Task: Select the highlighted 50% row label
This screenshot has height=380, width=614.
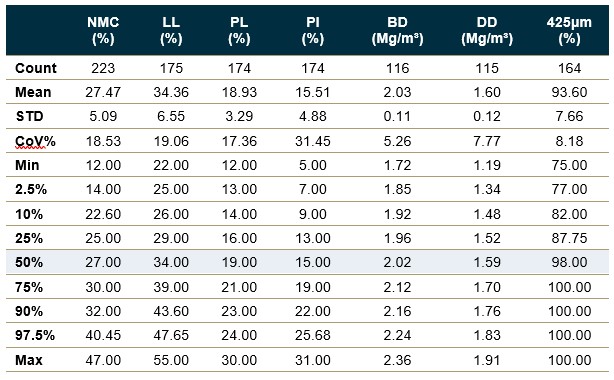Action: [29, 262]
